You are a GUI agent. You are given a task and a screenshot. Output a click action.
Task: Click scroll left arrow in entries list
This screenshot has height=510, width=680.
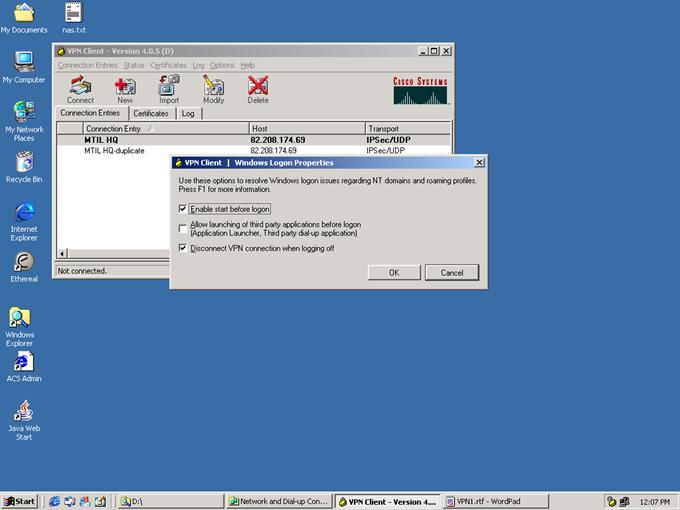coord(62,253)
